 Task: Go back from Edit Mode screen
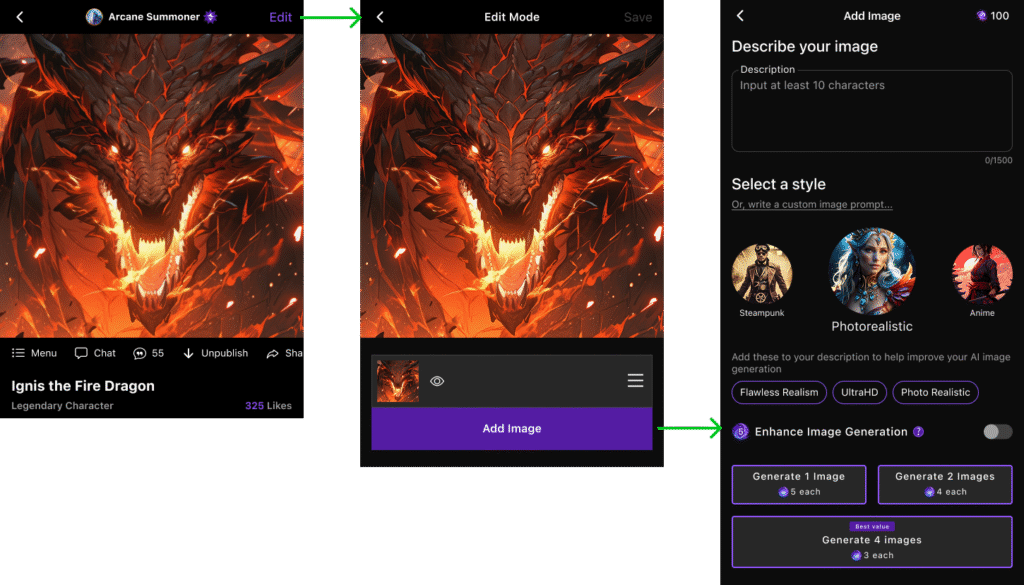[x=380, y=17]
